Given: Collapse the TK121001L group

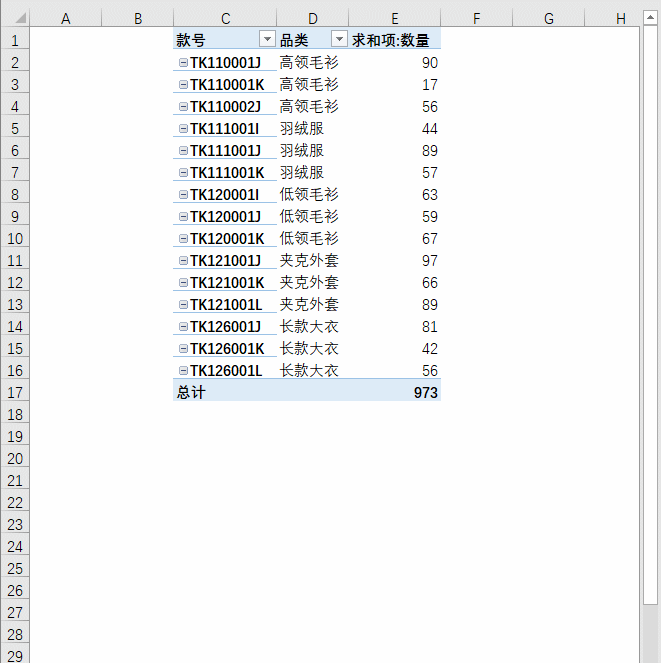Looking at the screenshot, I should [x=183, y=304].
